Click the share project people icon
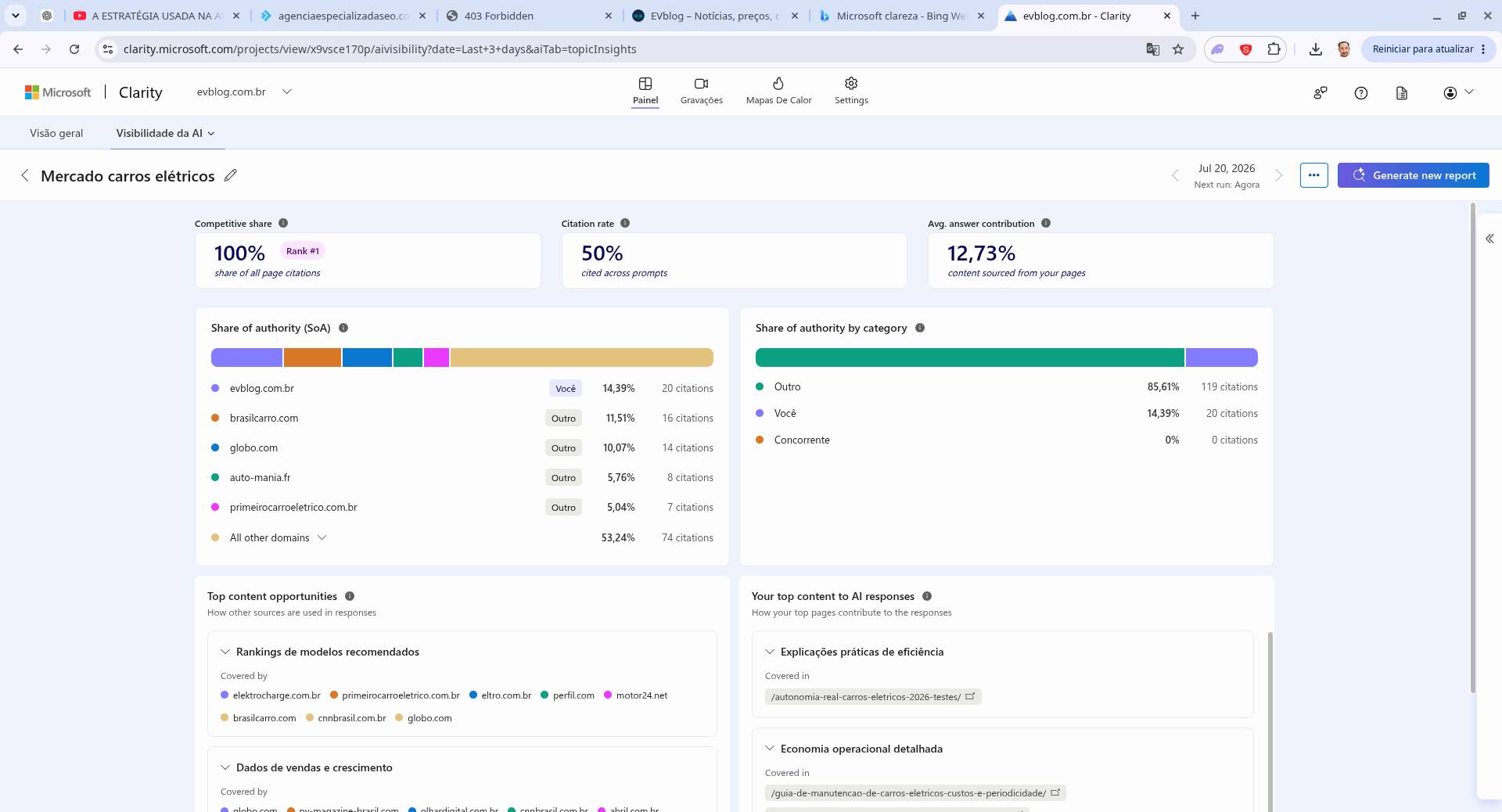1502x812 pixels. pos(1321,93)
